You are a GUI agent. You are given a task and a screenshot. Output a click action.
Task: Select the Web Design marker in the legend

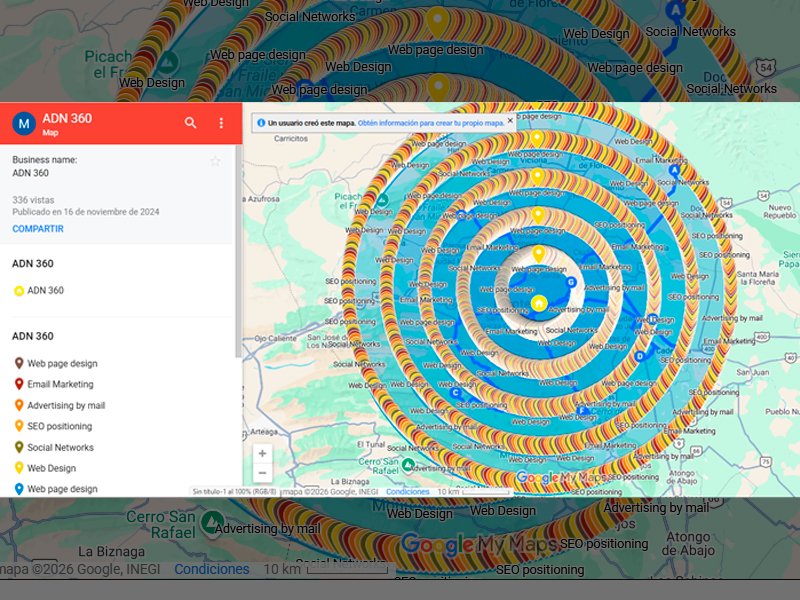[17, 467]
